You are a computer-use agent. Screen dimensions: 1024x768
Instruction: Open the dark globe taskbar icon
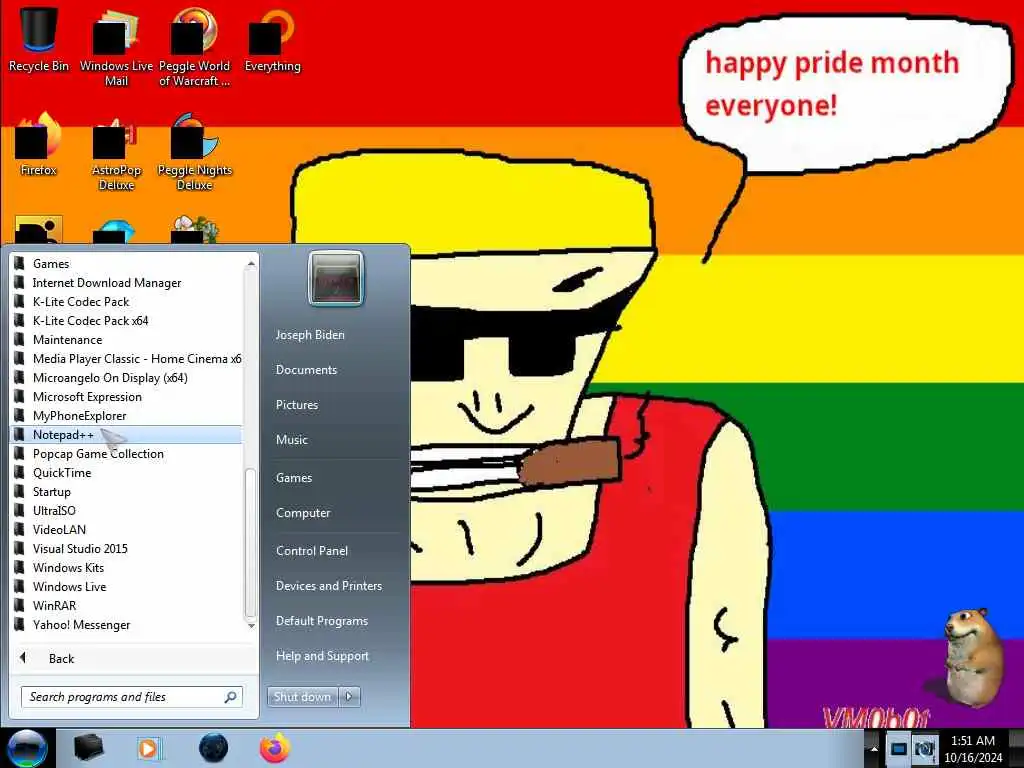[x=213, y=748]
